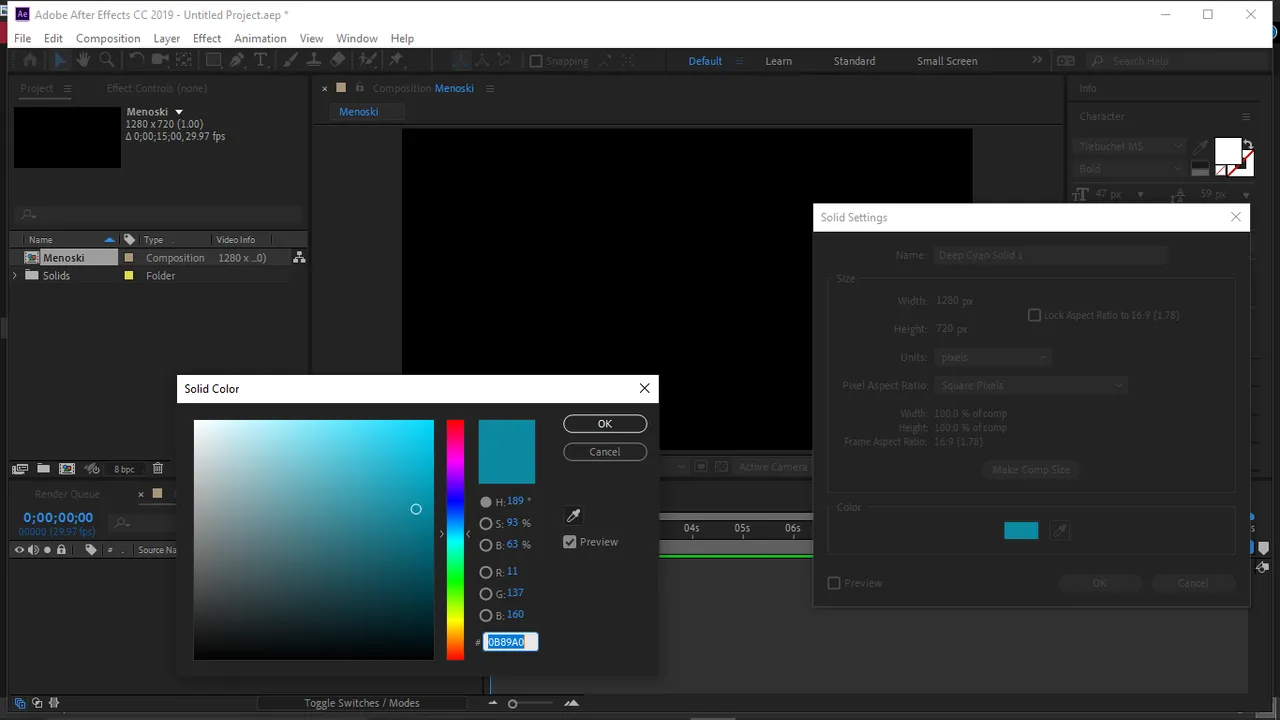Click the vertical hue slider strip
This screenshot has width=1280, height=720.
(x=455, y=540)
